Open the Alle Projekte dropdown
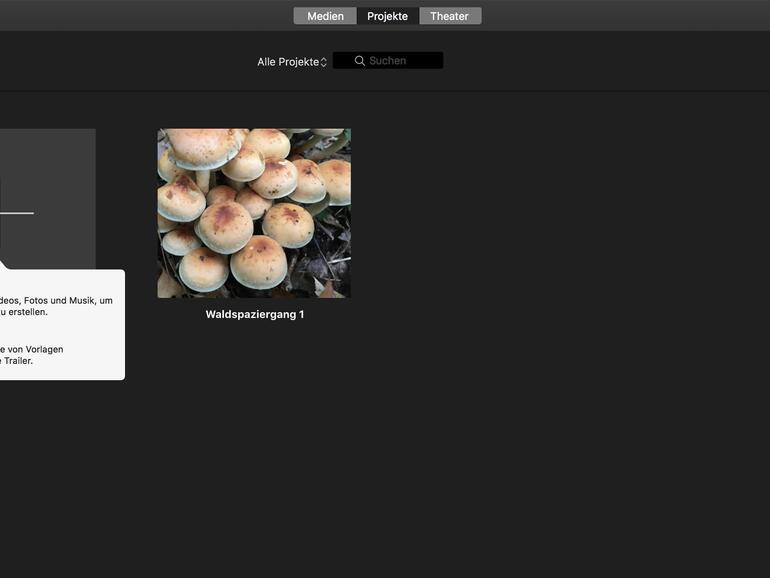770x578 pixels. [x=292, y=62]
